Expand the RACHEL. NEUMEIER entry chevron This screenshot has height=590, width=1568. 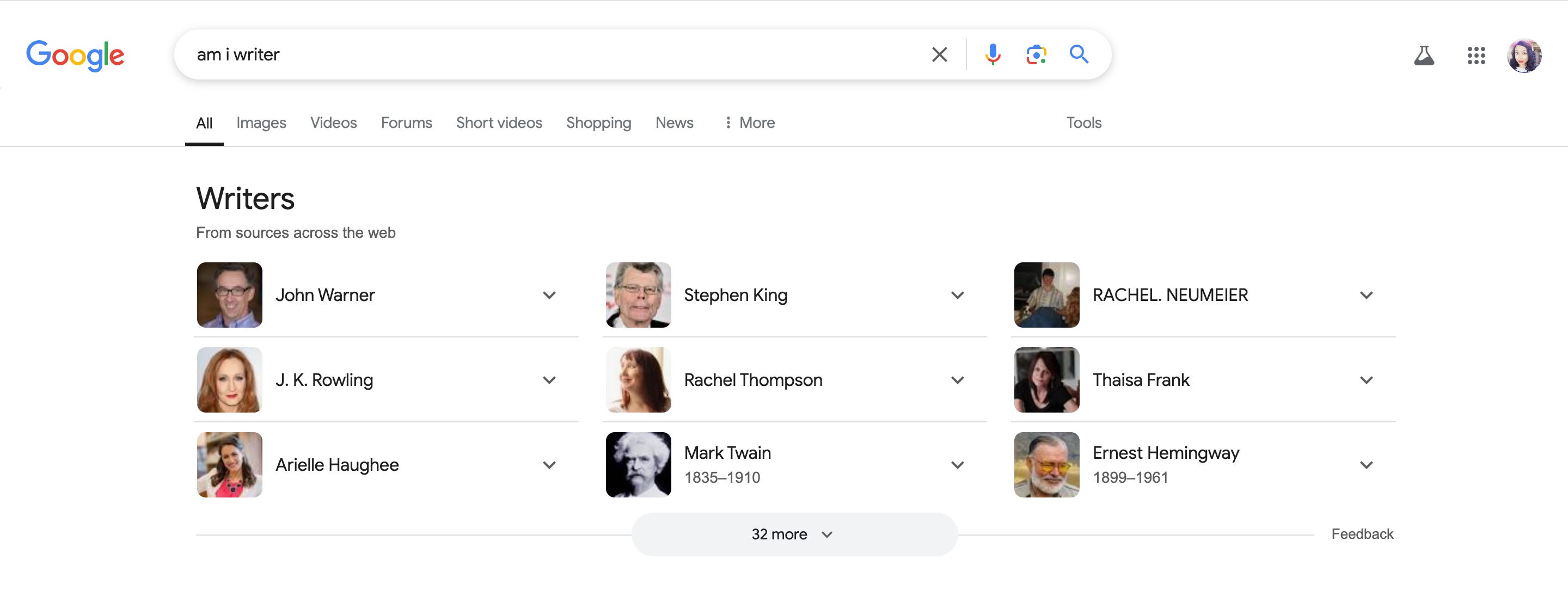[x=1366, y=296]
